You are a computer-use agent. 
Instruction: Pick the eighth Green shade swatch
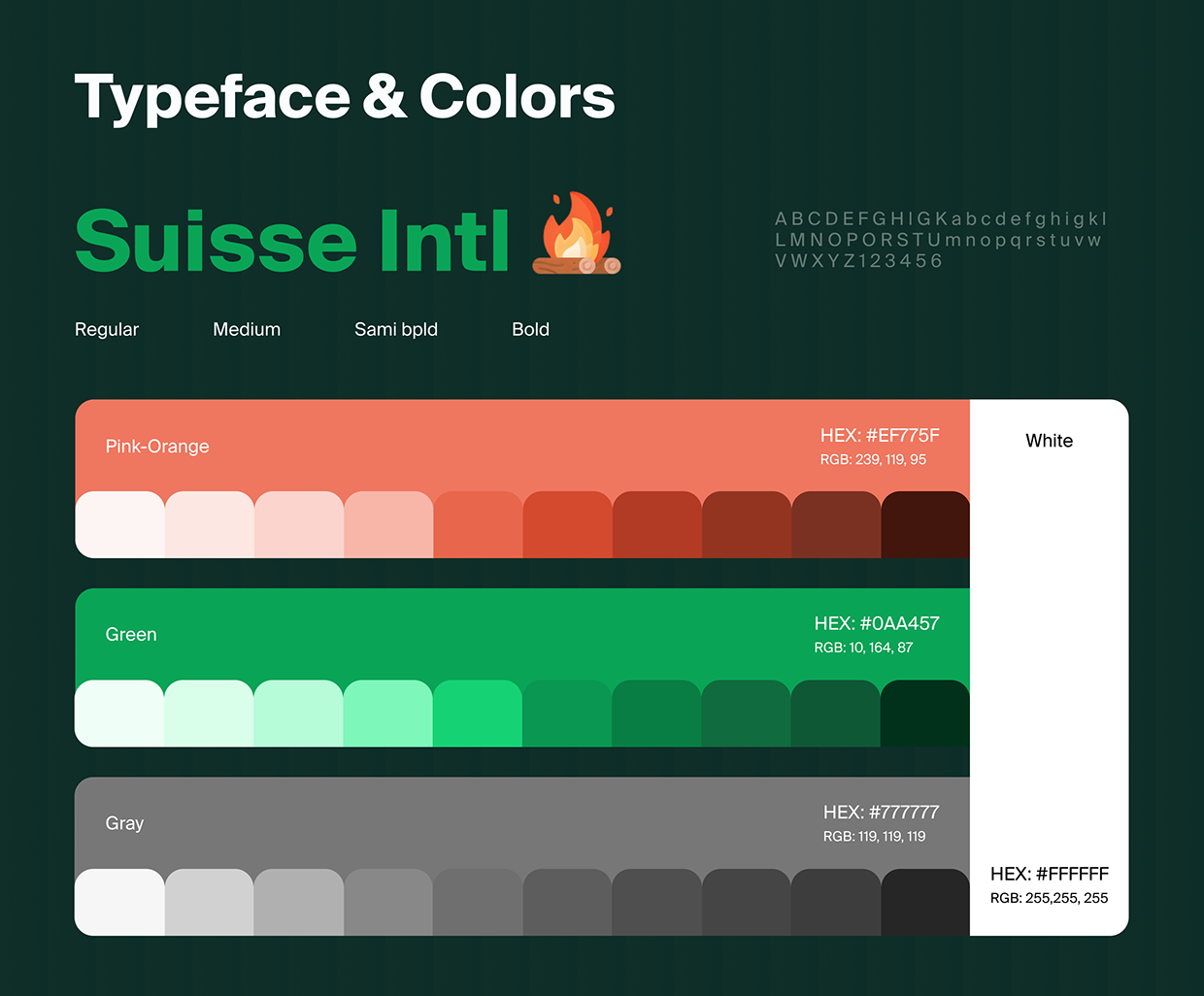click(747, 714)
